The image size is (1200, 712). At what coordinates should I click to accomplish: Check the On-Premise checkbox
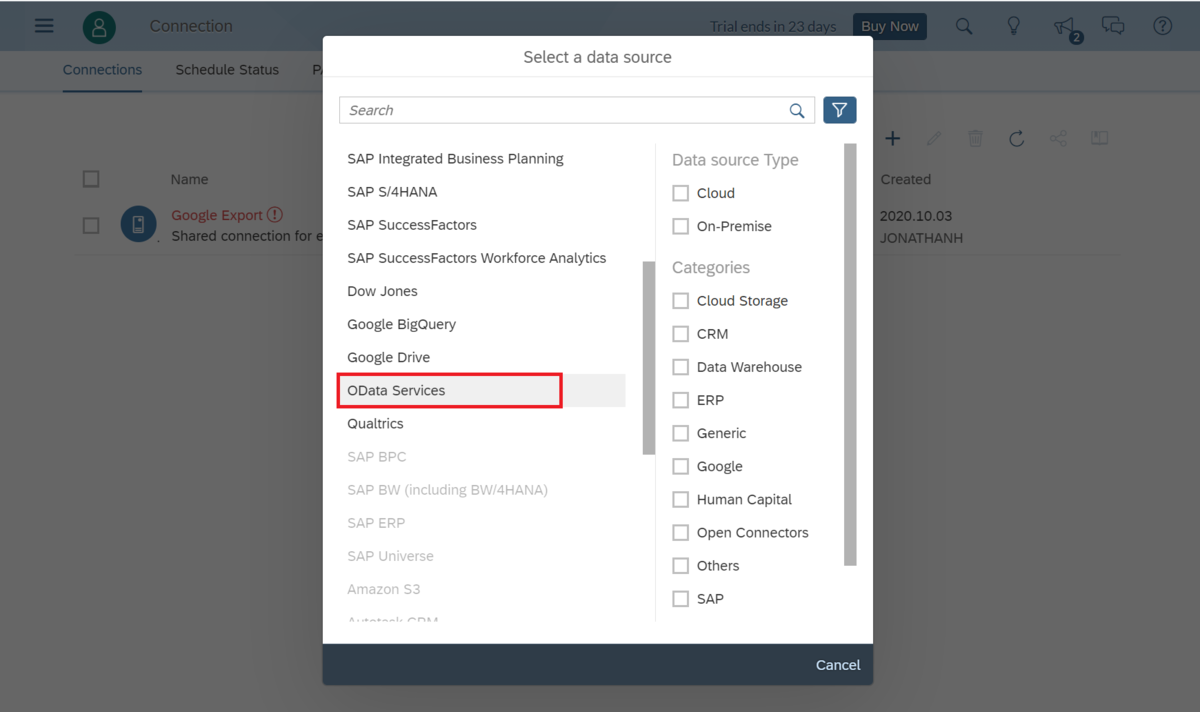click(681, 226)
